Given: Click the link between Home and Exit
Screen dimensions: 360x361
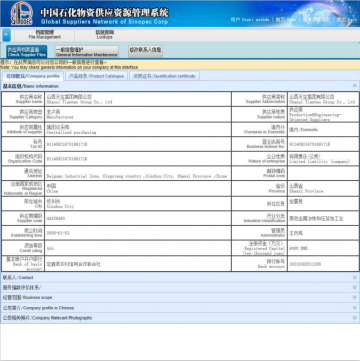Looking at the screenshot, I should (x=316, y=20).
